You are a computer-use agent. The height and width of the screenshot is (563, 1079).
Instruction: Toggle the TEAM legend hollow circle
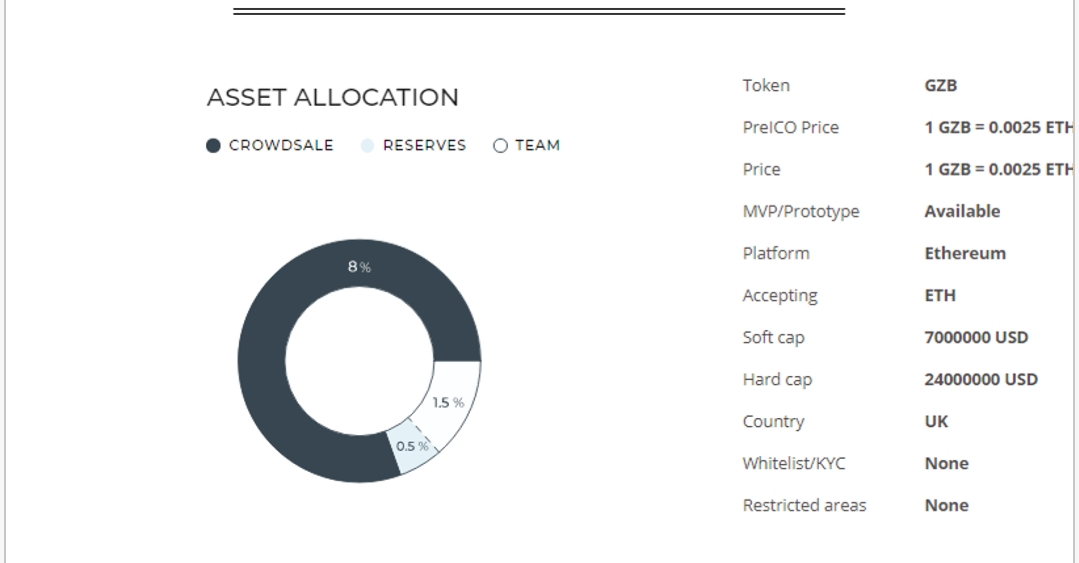pos(500,146)
